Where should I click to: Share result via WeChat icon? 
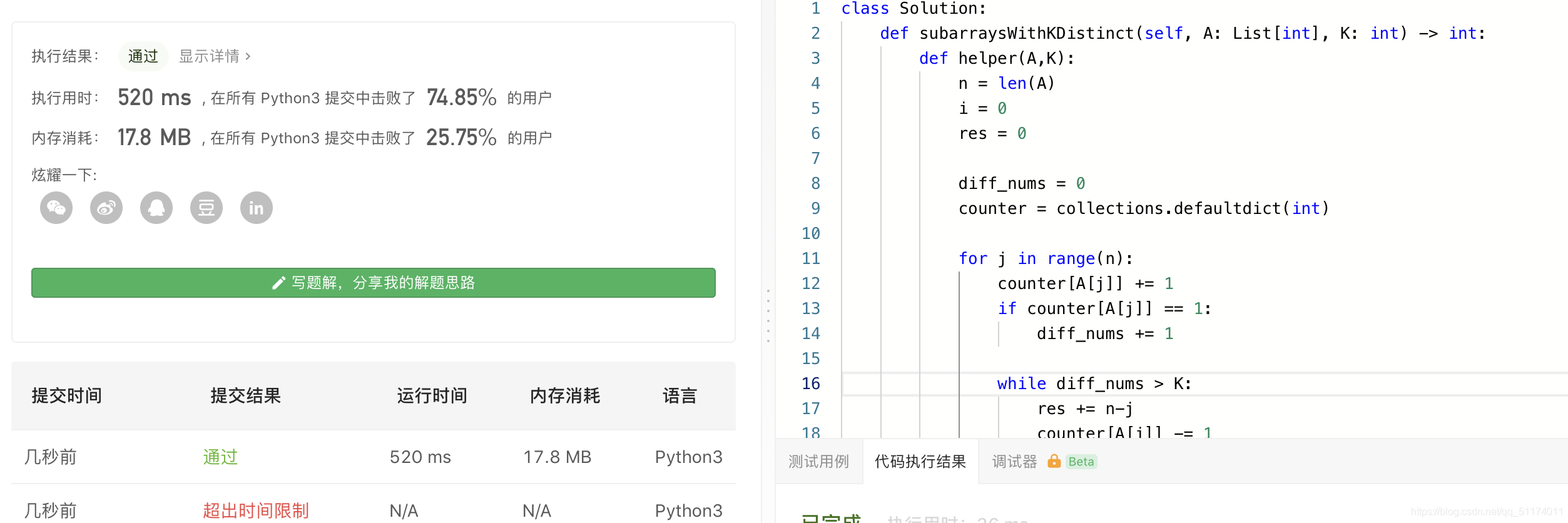tap(56, 208)
